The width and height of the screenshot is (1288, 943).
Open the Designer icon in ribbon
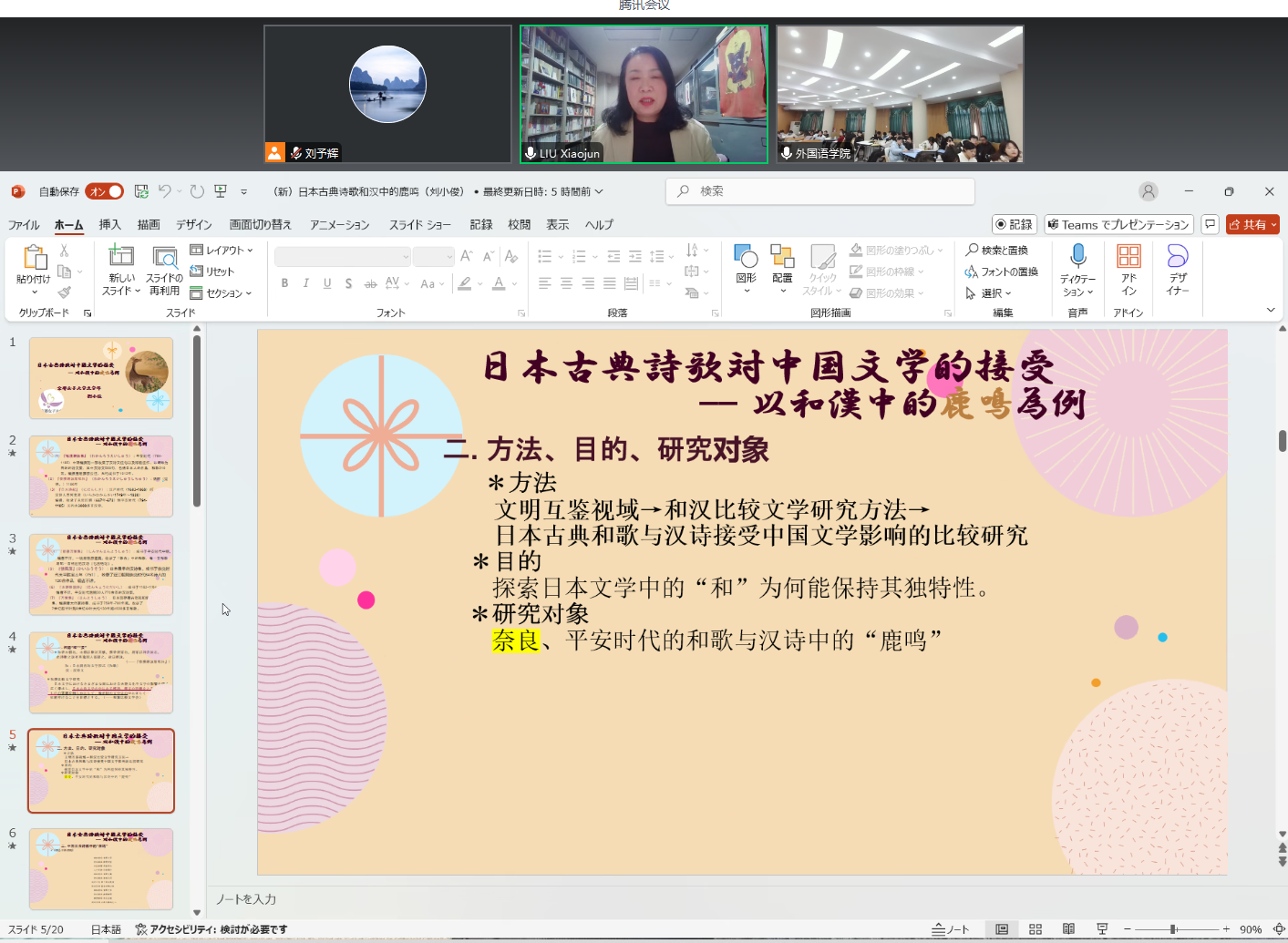pos(1177,256)
